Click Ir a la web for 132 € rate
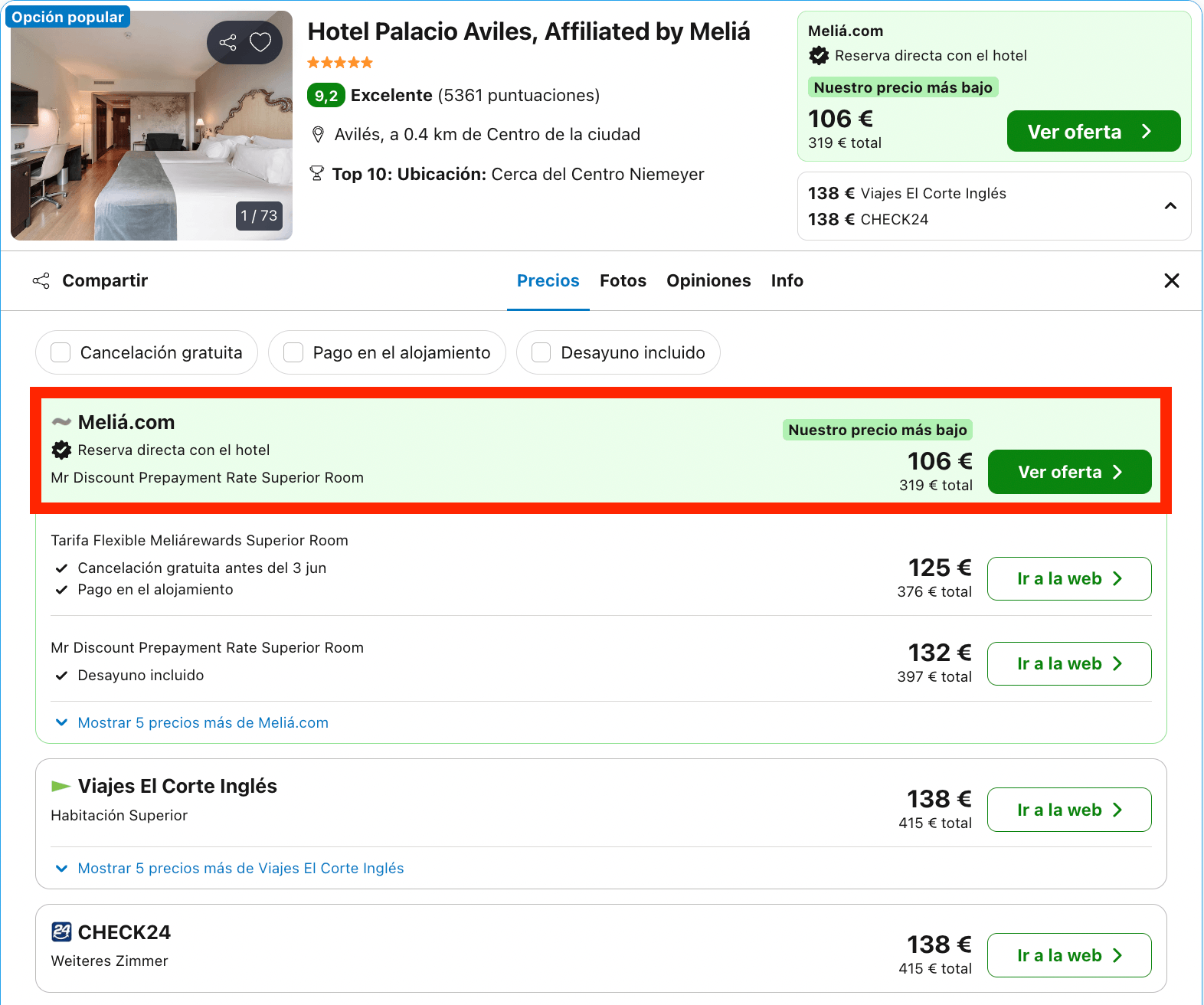Image resolution: width=1204 pixels, height=1005 pixels. click(x=1070, y=663)
